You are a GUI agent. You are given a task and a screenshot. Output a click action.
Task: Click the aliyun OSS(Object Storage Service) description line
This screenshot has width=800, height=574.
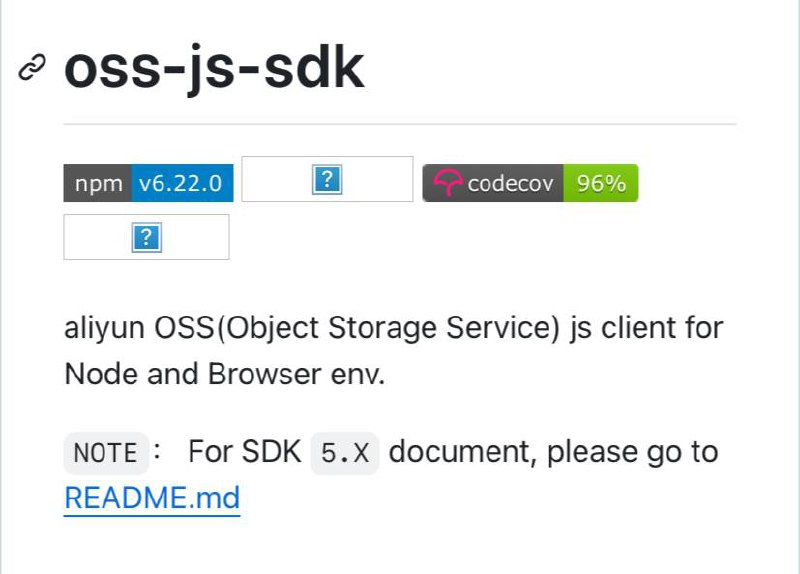pos(394,328)
